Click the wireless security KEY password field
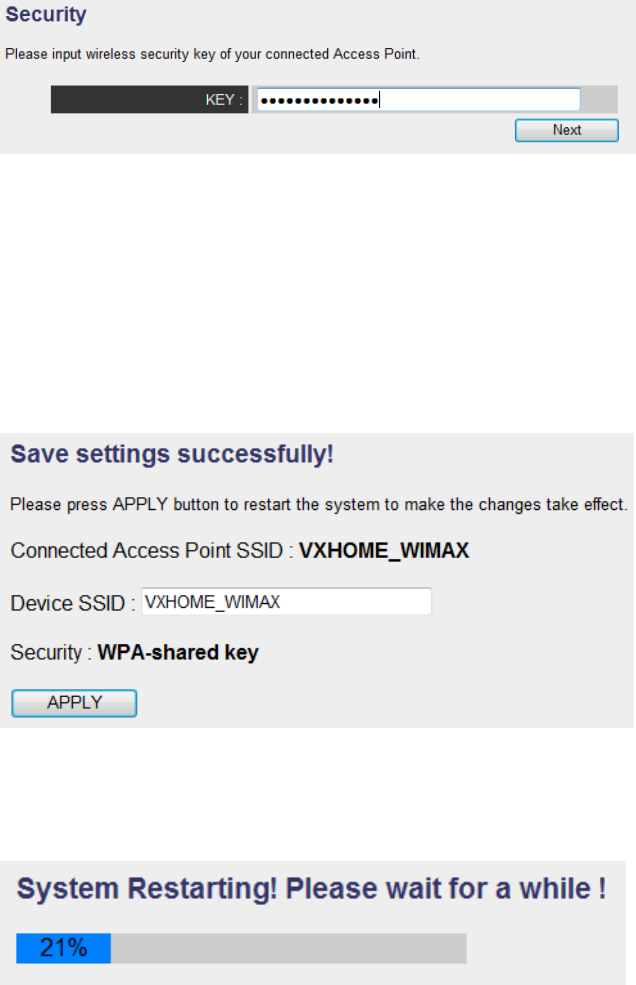The width and height of the screenshot is (636, 985). (418, 100)
